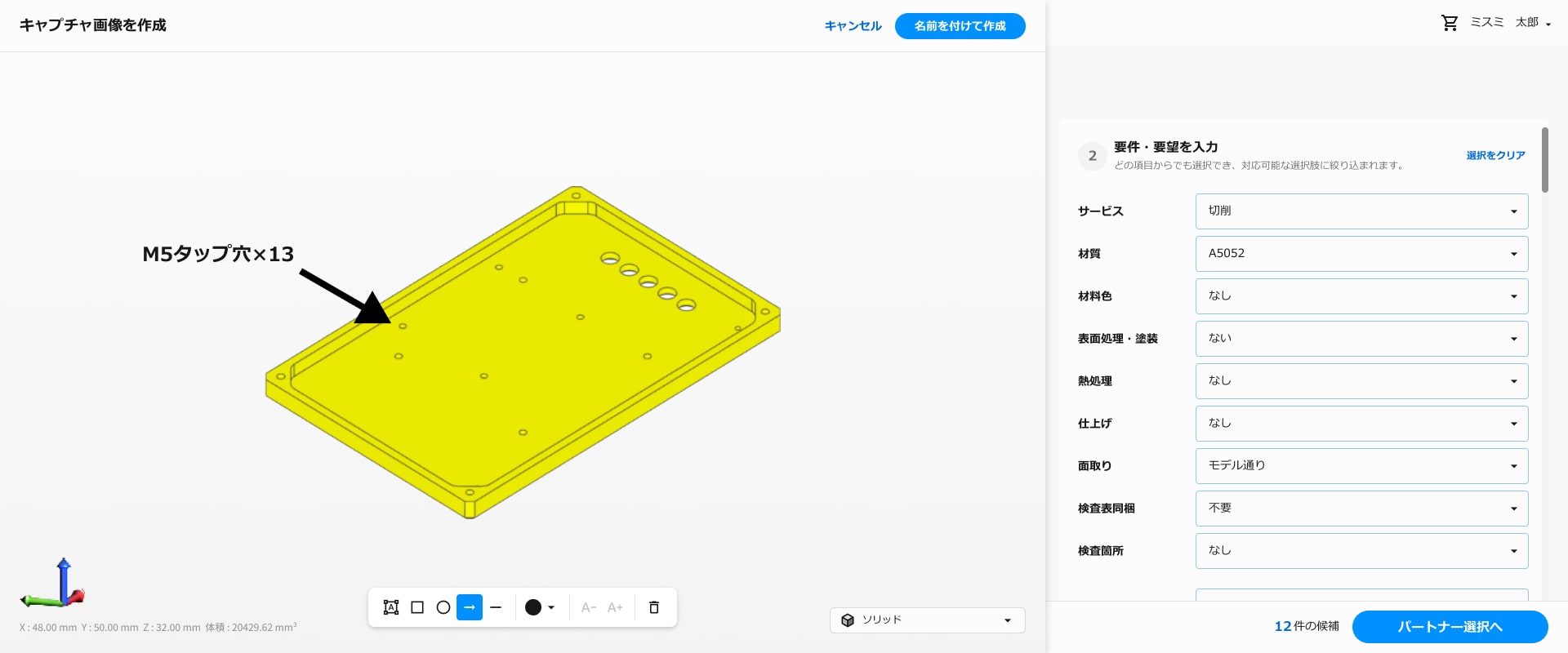Select the arrow annotation tool
Viewport: 1568px width, 653px height.
(x=470, y=607)
